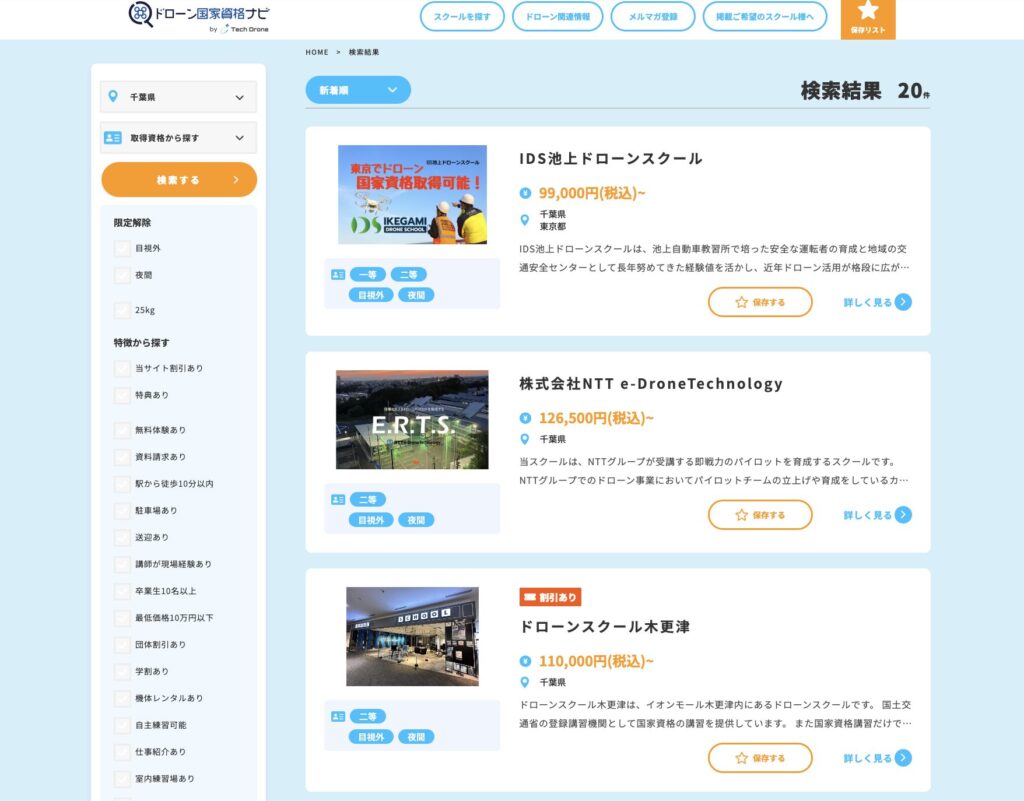Click the HOME breadcrumb link
This screenshot has height=801, width=1024.
[x=317, y=52]
